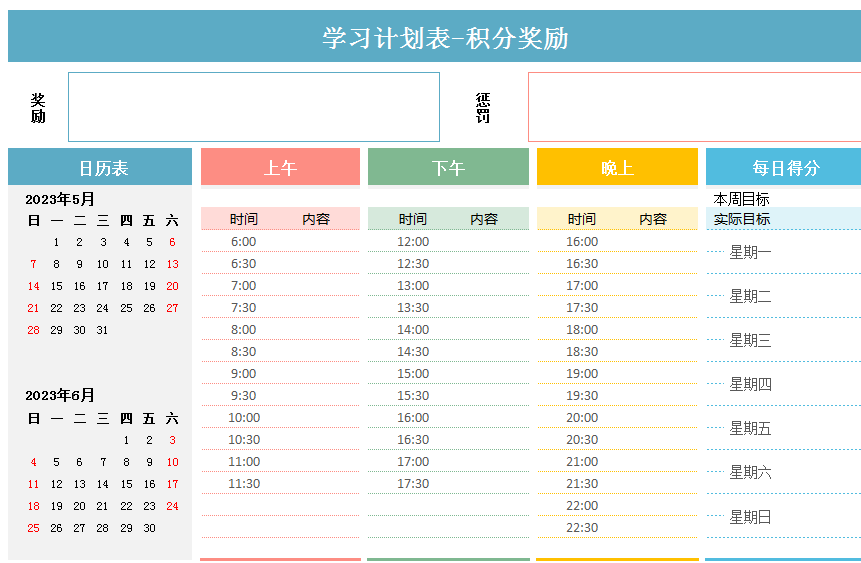Click the 21:00 evening time cell

pyautogui.click(x=582, y=461)
